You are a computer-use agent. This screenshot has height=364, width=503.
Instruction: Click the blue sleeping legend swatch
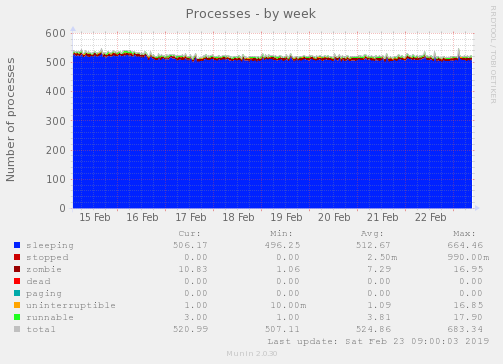(x=17, y=245)
